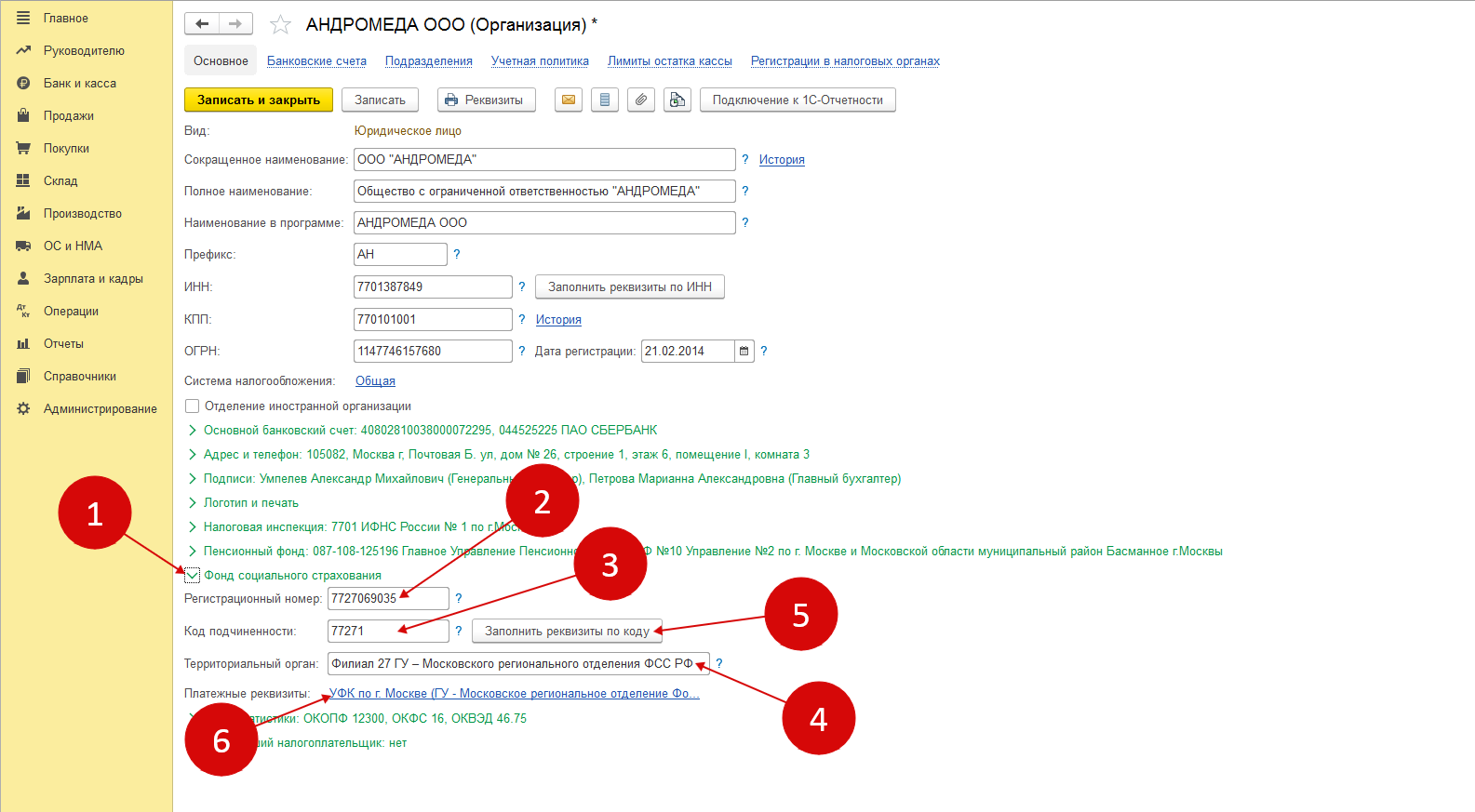Open История link next to КПП

coord(558,320)
